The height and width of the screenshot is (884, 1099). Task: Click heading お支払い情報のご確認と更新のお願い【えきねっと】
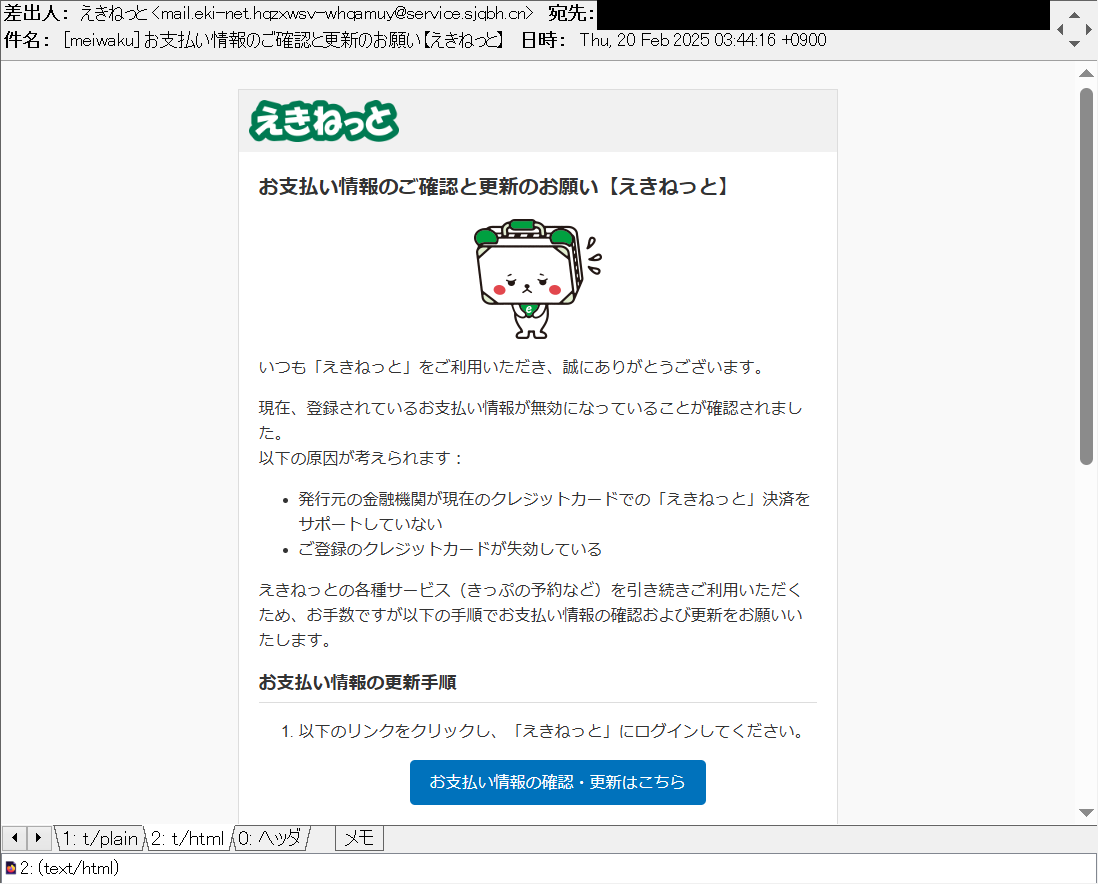coord(496,186)
